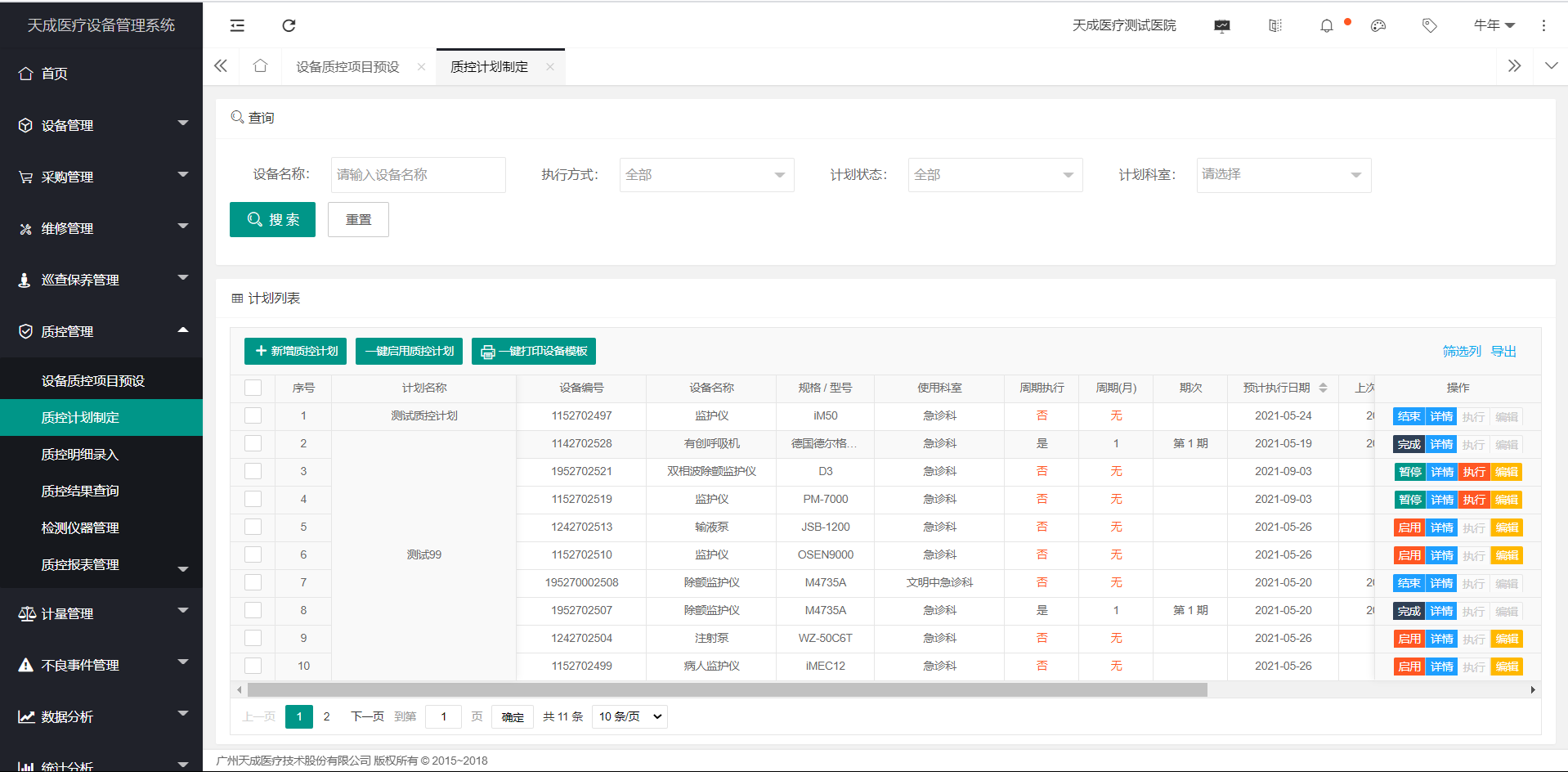Click 首页 in the sidebar

pyautogui.click(x=55, y=74)
